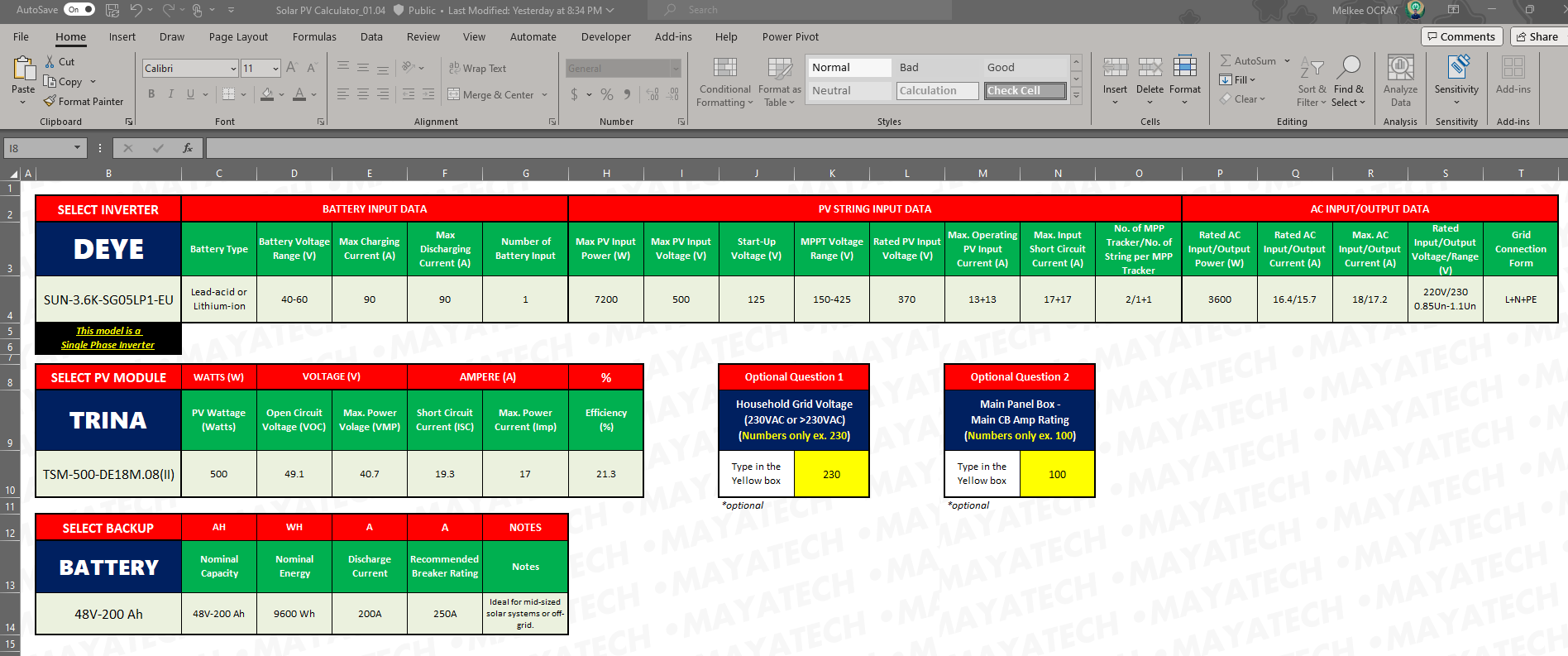Toggle middle vertical alignment
The height and width of the screenshot is (656, 1568).
[x=363, y=68]
